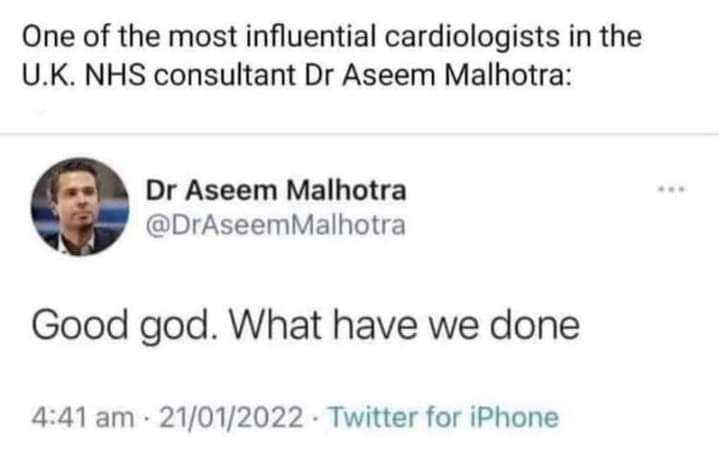Open the Twitter for iPhone source link
The width and height of the screenshot is (720, 470).
(443, 416)
